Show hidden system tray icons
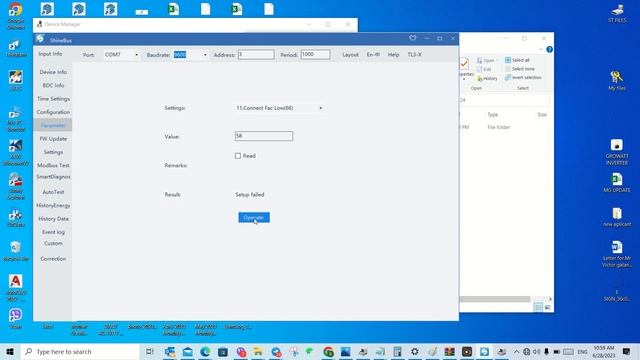Image resolution: width=640 pixels, height=360 pixels. [x=516, y=351]
